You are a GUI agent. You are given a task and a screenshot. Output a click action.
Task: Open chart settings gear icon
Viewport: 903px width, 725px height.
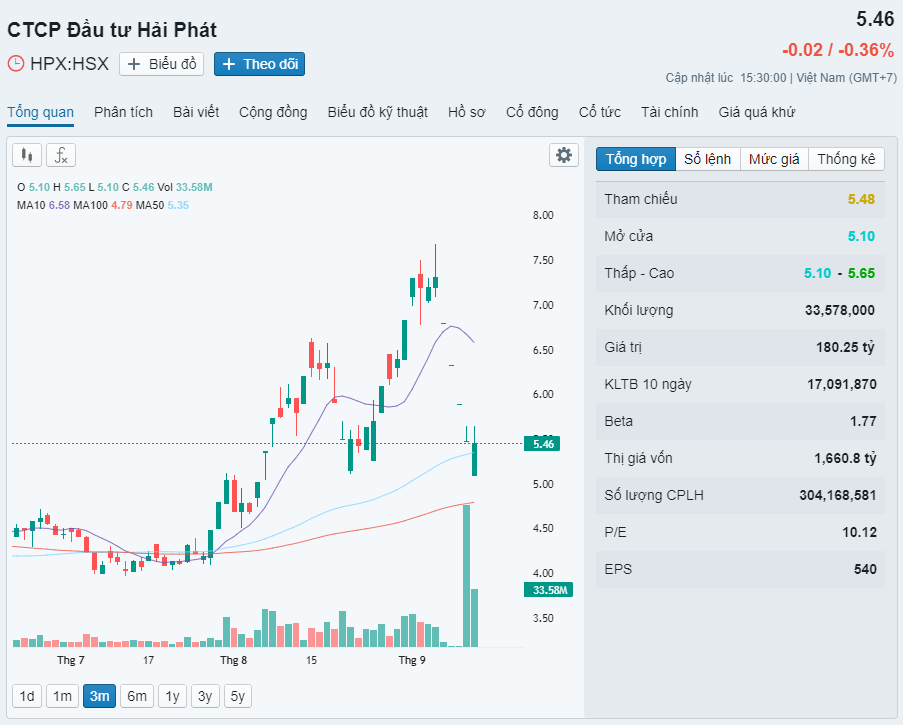pos(564,155)
